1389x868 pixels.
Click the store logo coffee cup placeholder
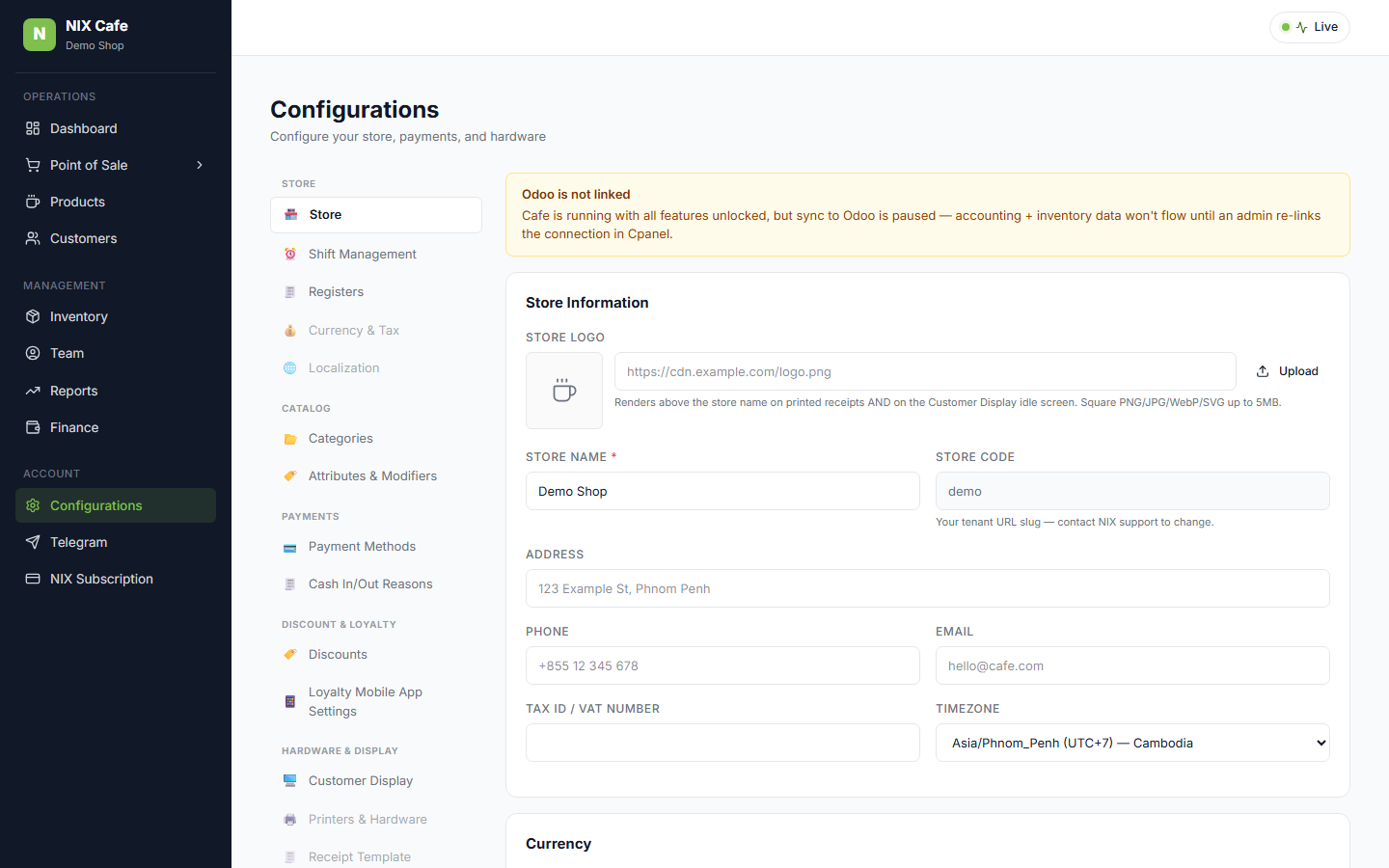(x=564, y=391)
